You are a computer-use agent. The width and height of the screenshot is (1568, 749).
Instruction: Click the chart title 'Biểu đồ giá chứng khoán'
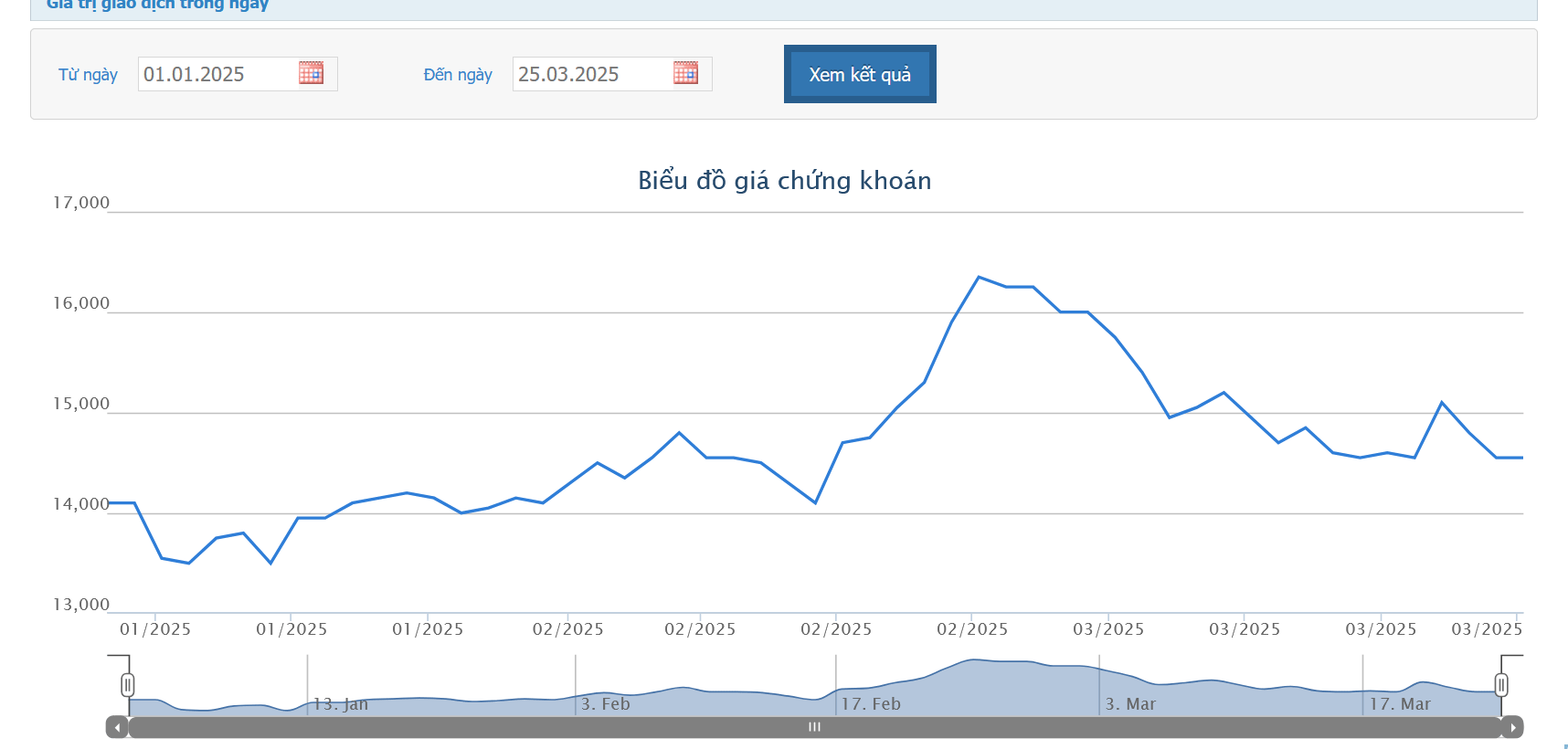pos(785,180)
